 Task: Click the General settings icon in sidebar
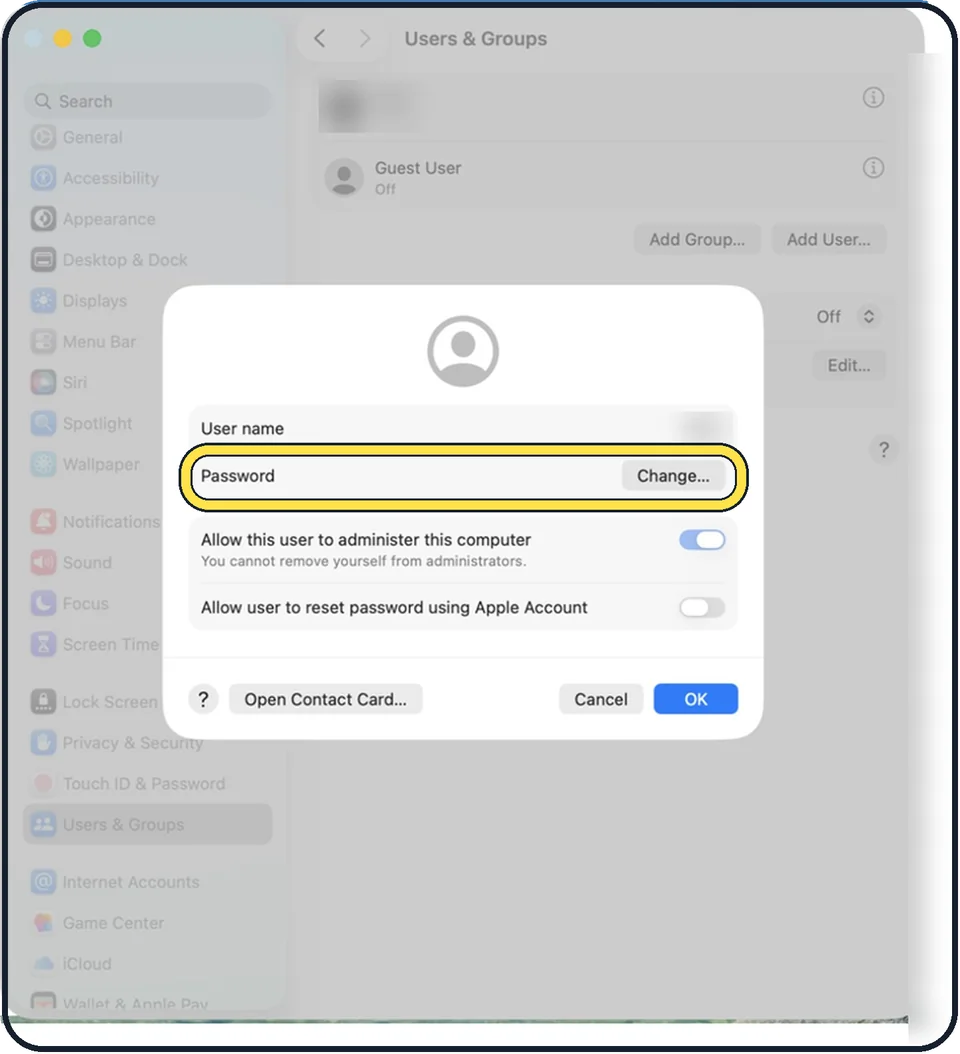tap(43, 137)
